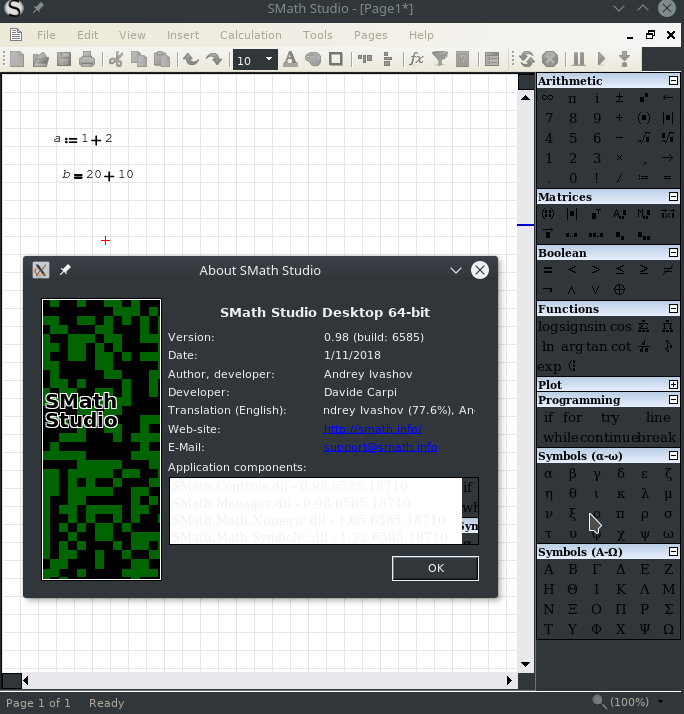Insert the infinity symbol from Arithmetic panel
The image size is (684, 714).
548,99
